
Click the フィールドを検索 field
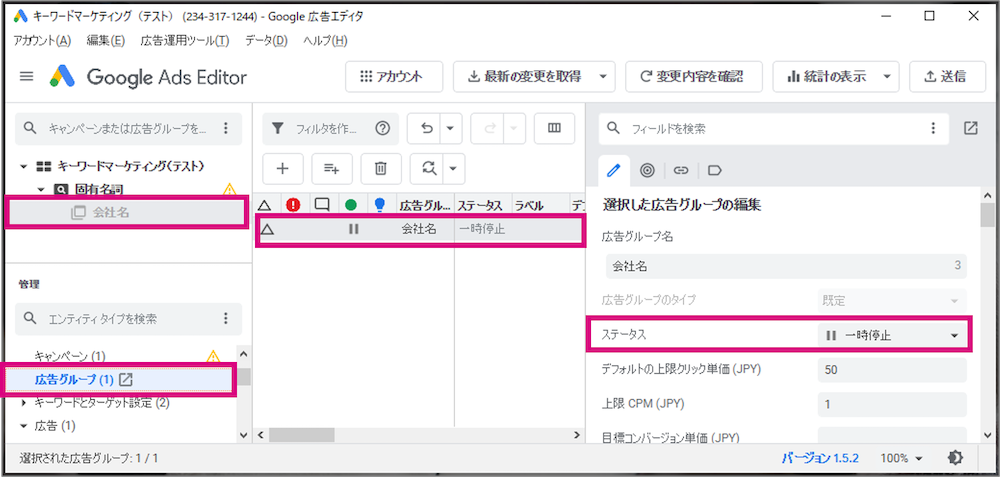tap(773, 129)
